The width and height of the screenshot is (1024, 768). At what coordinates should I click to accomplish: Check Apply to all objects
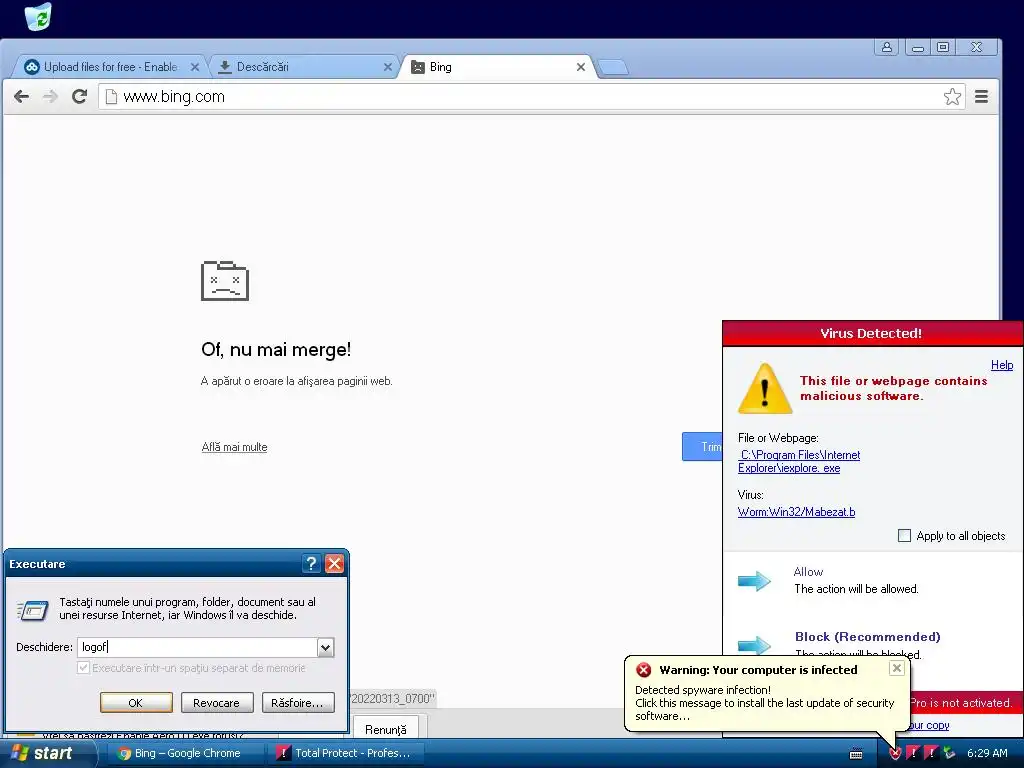[904, 536]
